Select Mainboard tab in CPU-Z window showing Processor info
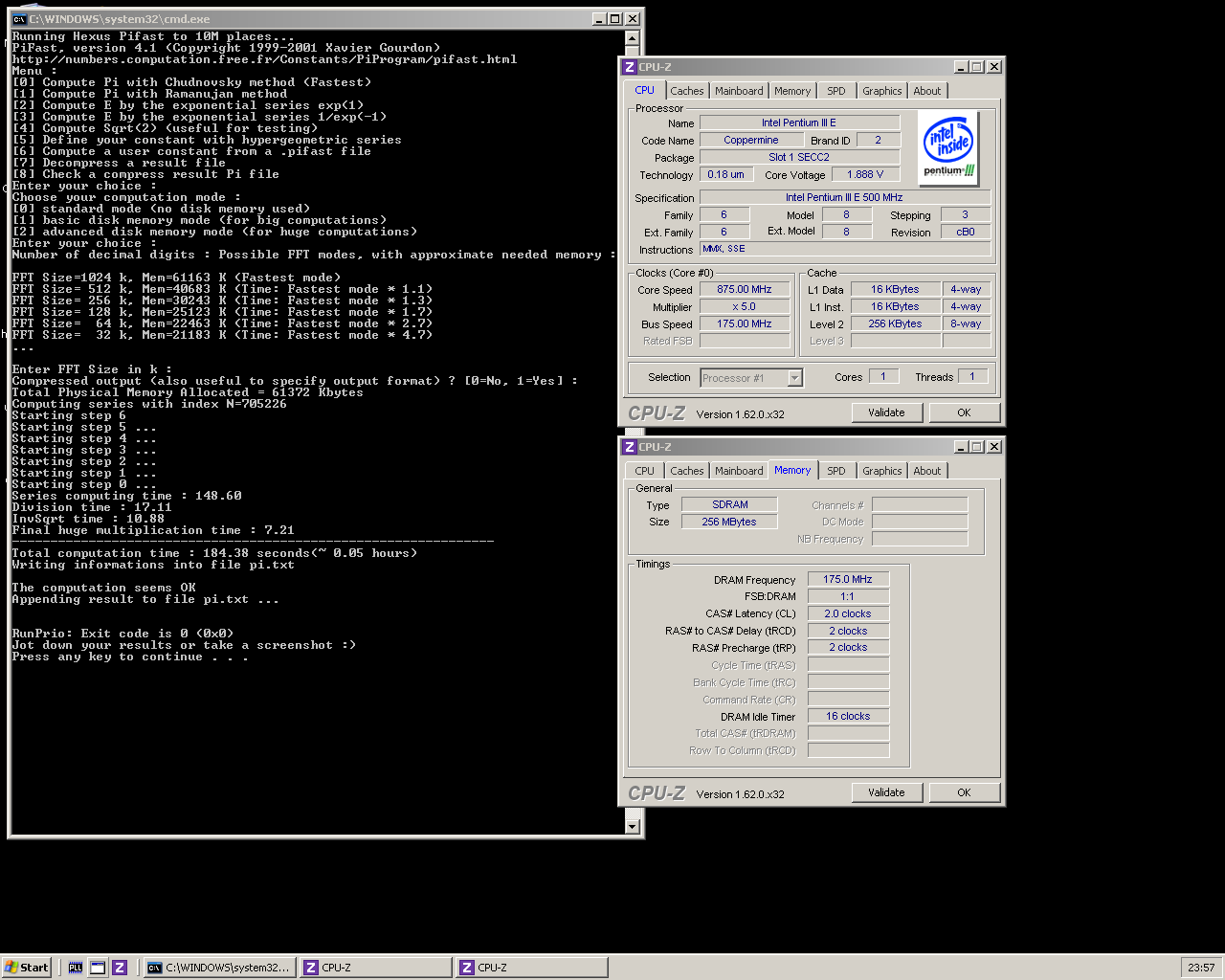Image resolution: width=1225 pixels, height=980 pixels. 739,91
